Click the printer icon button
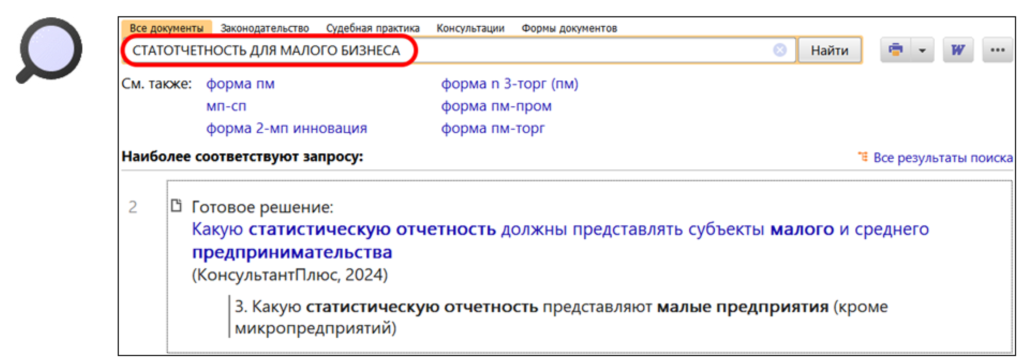Viewport: 1024px width, 364px height. tap(896, 50)
